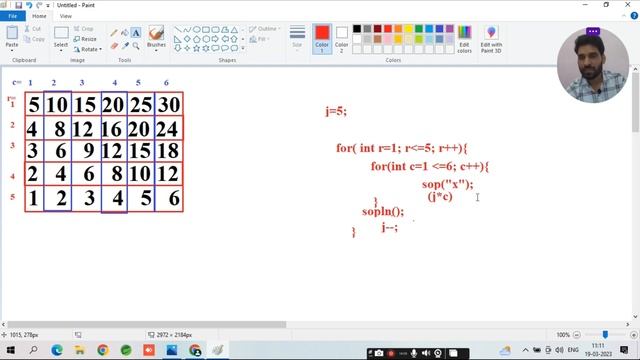The height and width of the screenshot is (360, 640).
Task: Choose the Down arrow shape
Action: point(178,48)
